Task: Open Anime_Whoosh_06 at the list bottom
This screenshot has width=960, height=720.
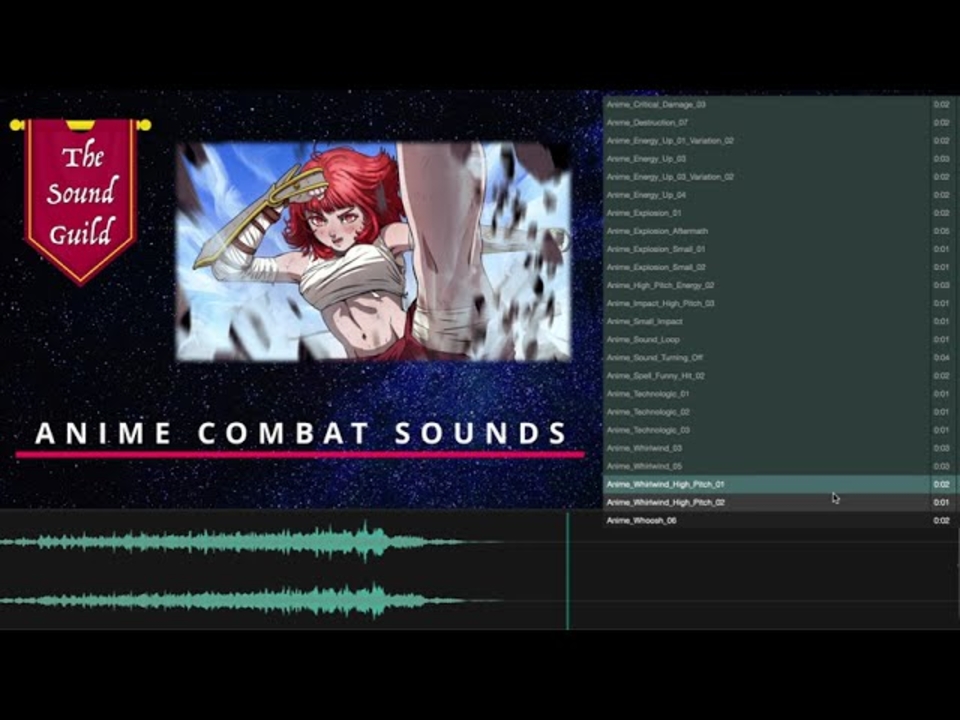Action: [700, 520]
